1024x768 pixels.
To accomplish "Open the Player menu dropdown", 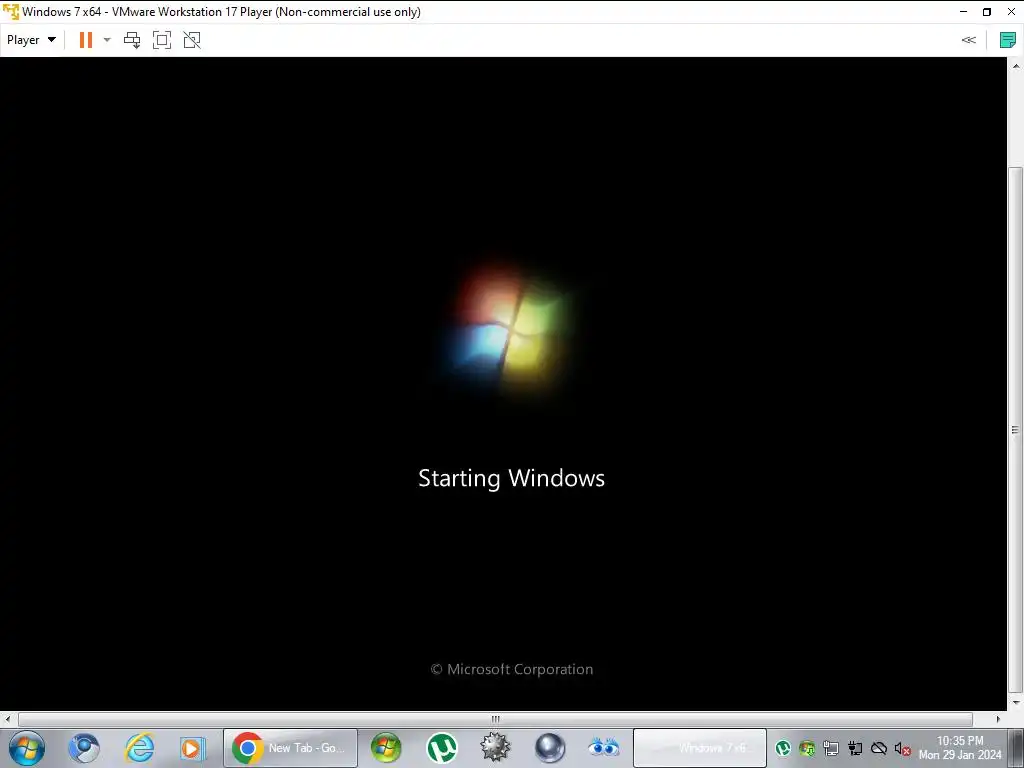I will click(31, 40).
